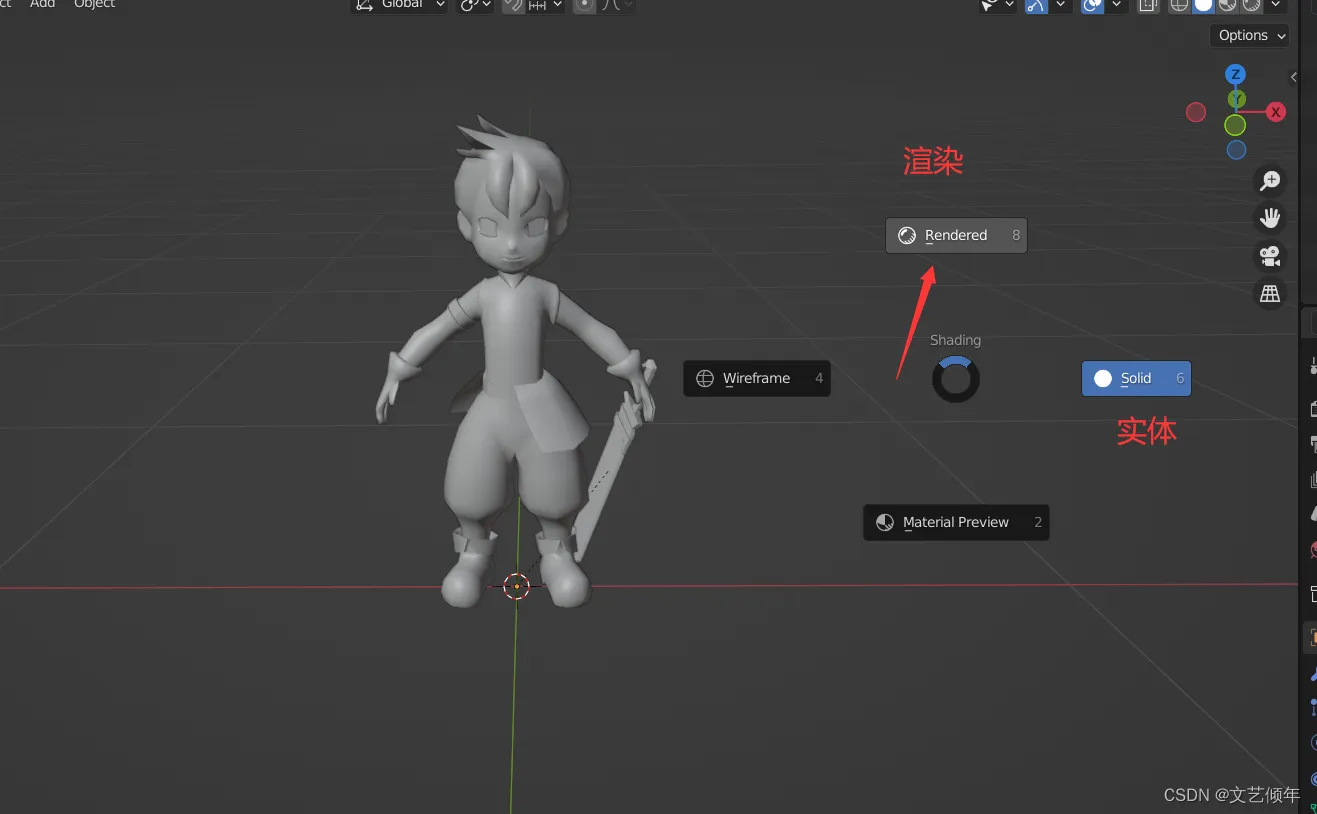
Task: Select rendered shading button in header
Action: 1251,5
